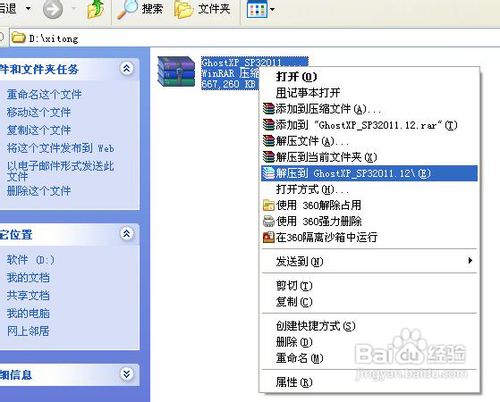This screenshot has width=500, height=402.
Task: Choose 创建快捷方式(S) in context menu
Action: click(x=369, y=326)
